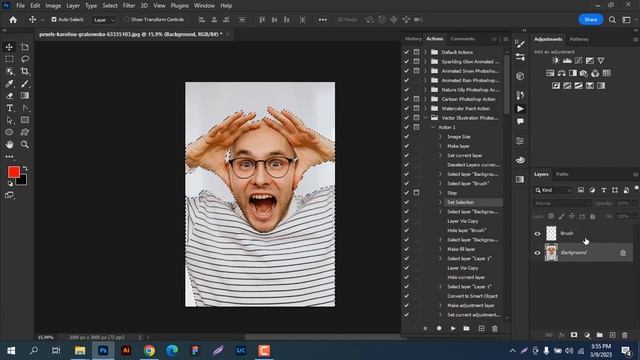Add Brightness/Contrast adjustment icon
This screenshot has width=640, height=360.
[x=556, y=60]
